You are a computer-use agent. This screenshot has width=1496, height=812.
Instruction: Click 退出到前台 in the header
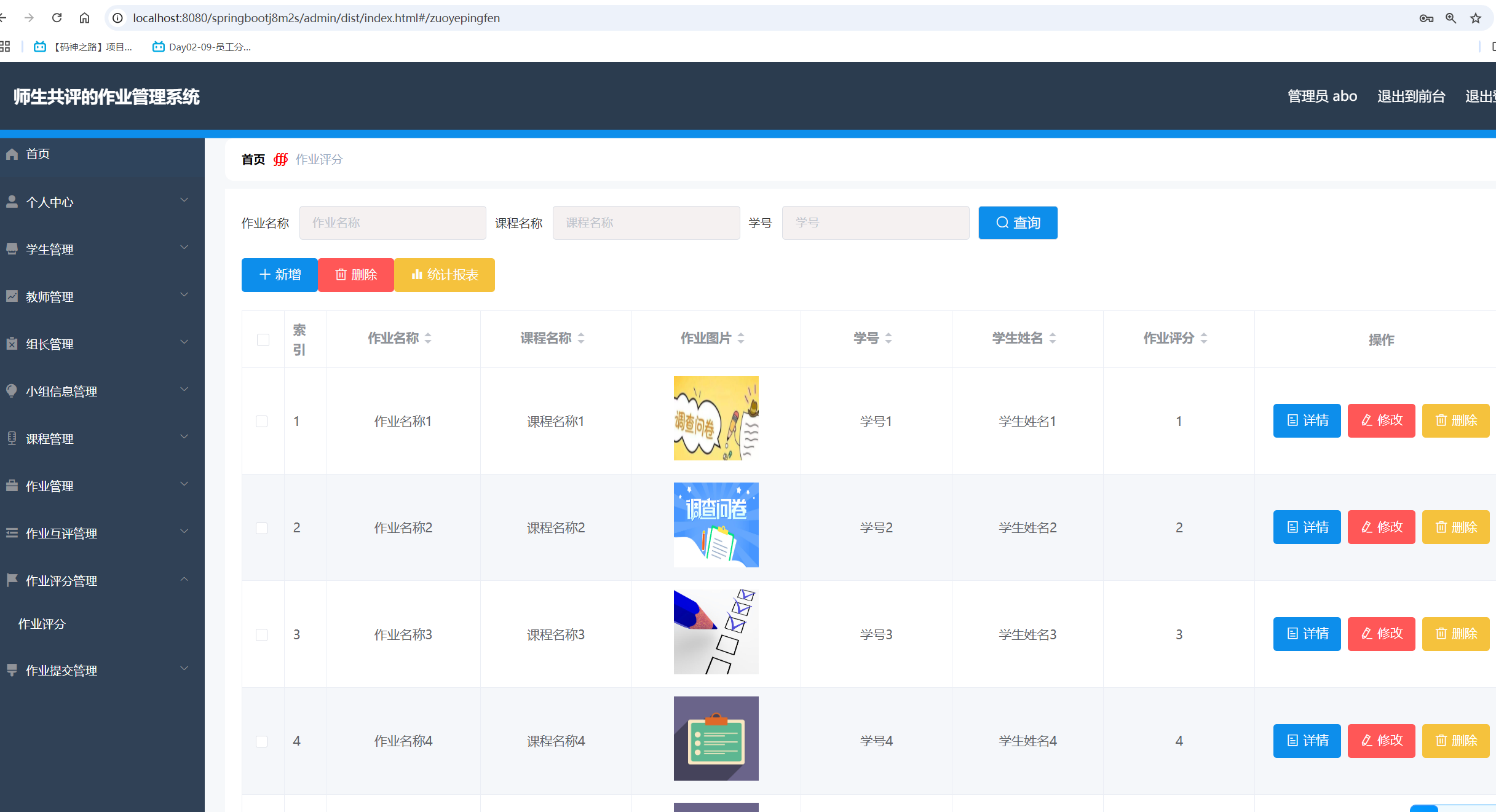coord(1411,97)
